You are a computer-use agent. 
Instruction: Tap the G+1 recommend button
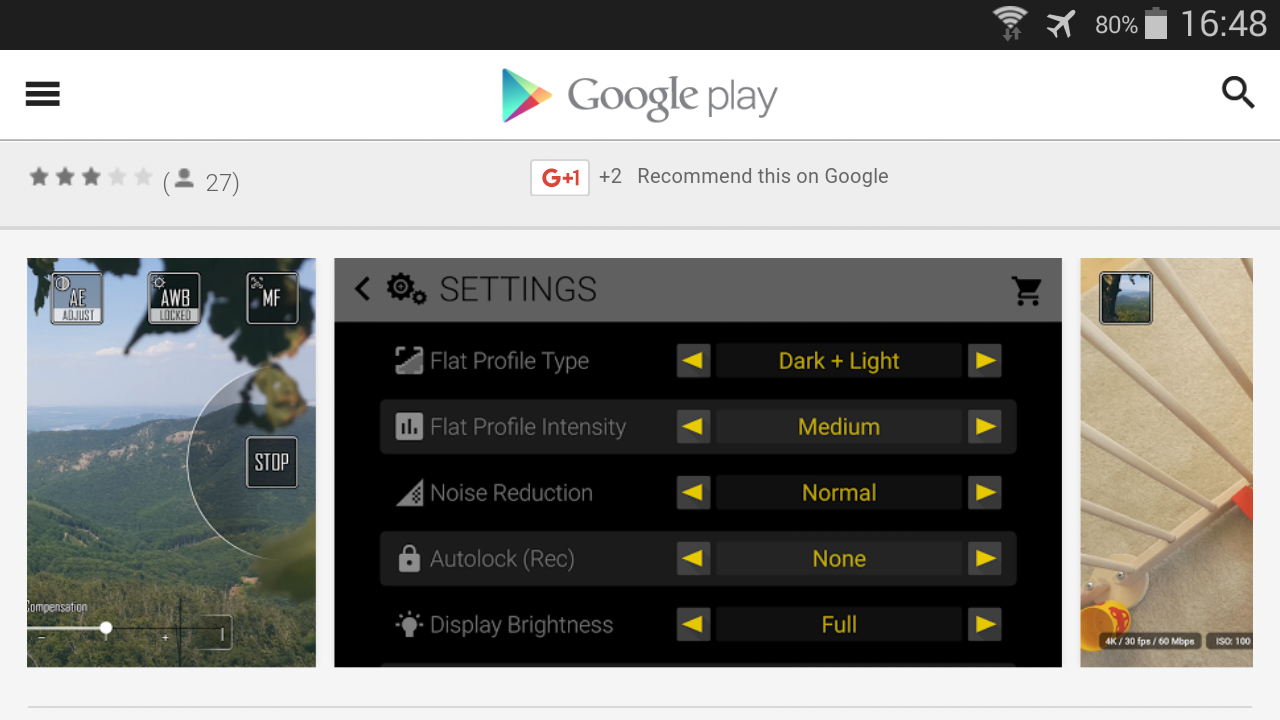[x=560, y=177]
